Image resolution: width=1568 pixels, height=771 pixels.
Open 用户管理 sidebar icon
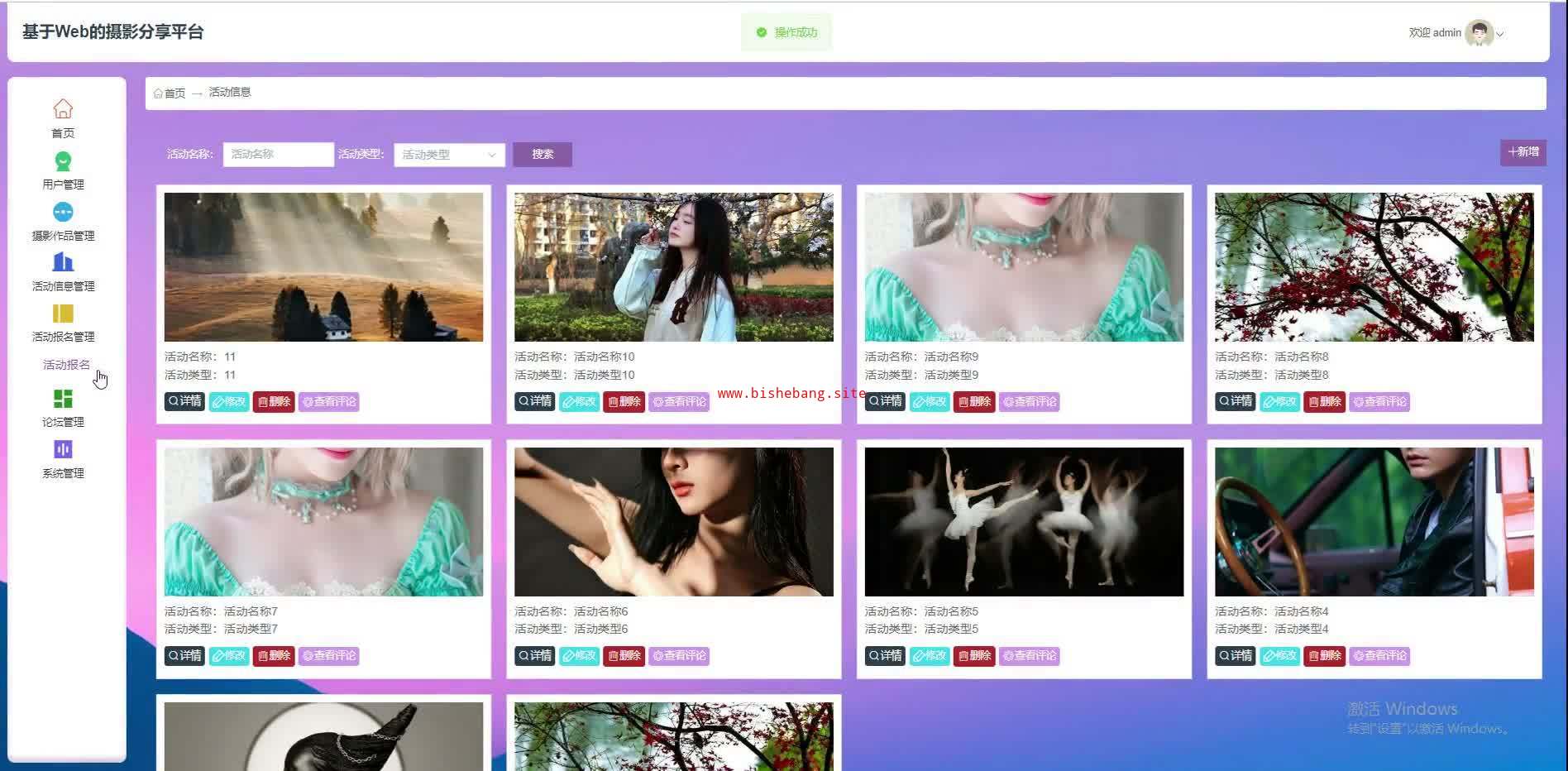point(63,160)
